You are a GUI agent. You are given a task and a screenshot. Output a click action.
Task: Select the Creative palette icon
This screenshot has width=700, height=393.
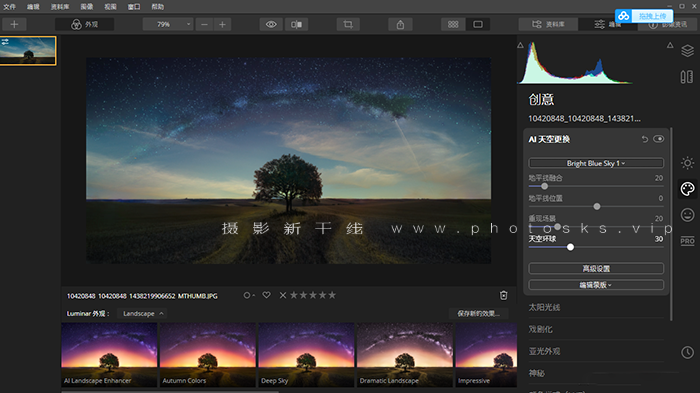[688, 189]
